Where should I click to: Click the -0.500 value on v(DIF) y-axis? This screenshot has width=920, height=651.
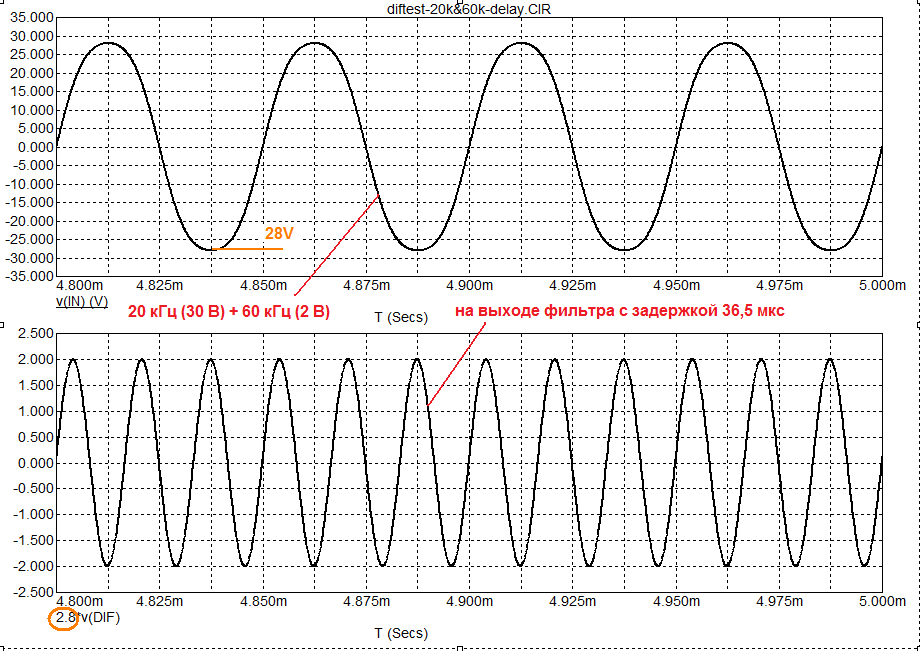click(x=32, y=489)
